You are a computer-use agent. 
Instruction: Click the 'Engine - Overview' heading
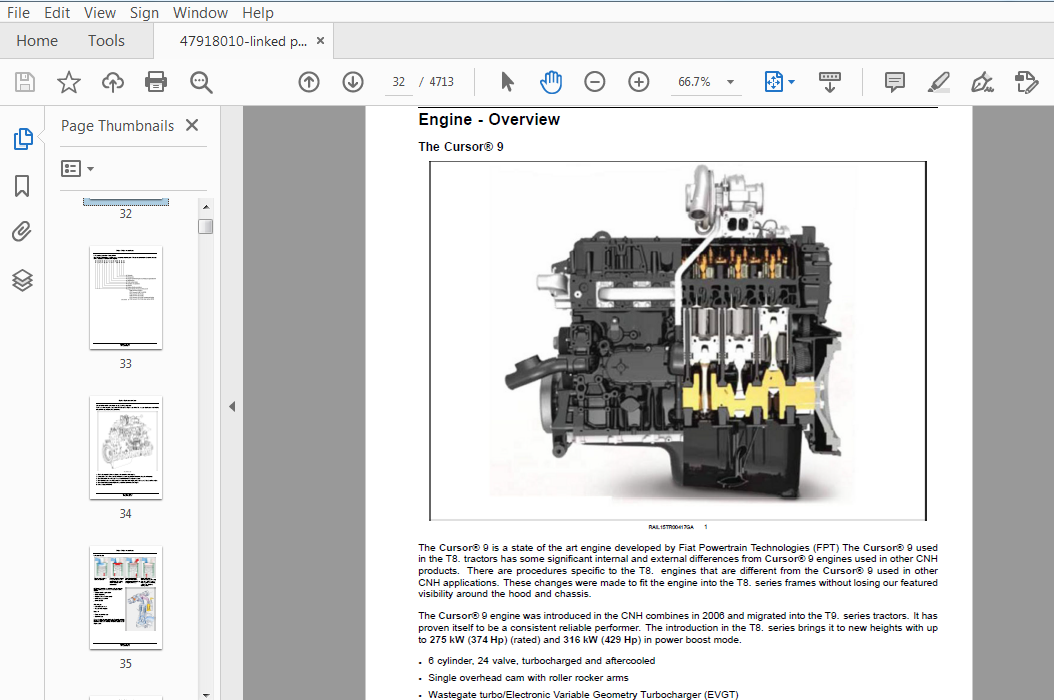click(489, 120)
